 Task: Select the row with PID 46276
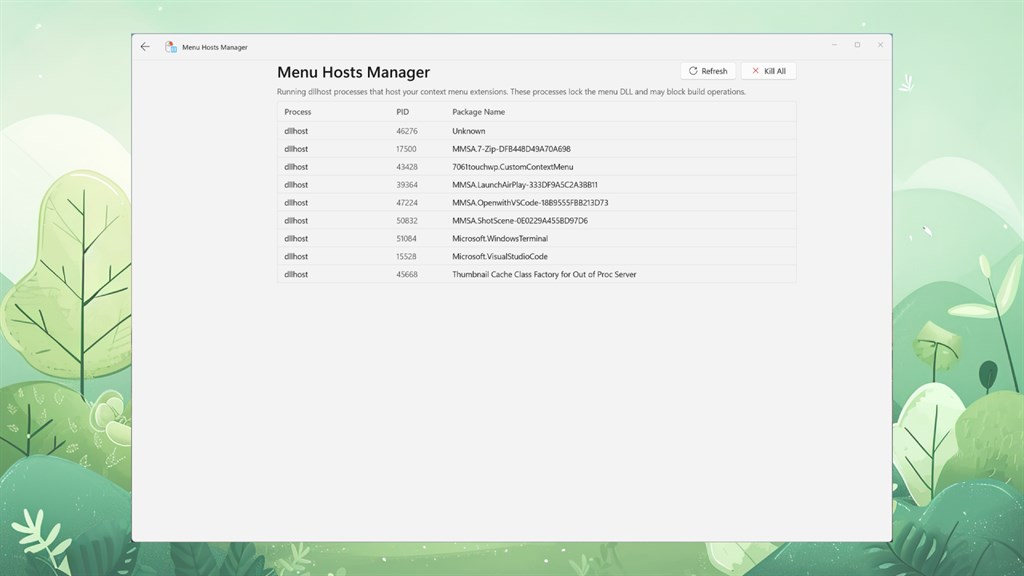[x=536, y=131]
